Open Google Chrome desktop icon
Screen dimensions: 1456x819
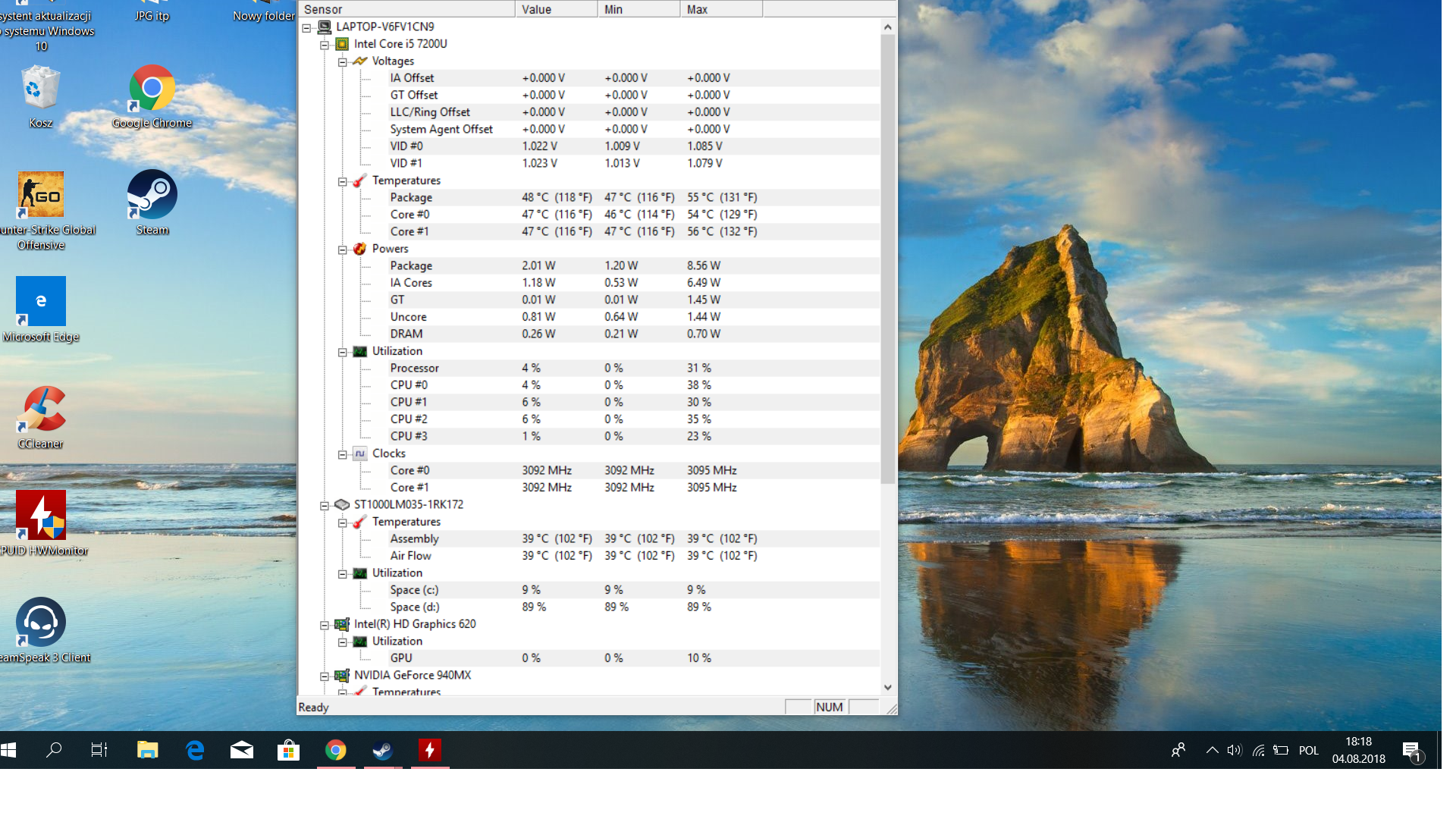point(152,89)
